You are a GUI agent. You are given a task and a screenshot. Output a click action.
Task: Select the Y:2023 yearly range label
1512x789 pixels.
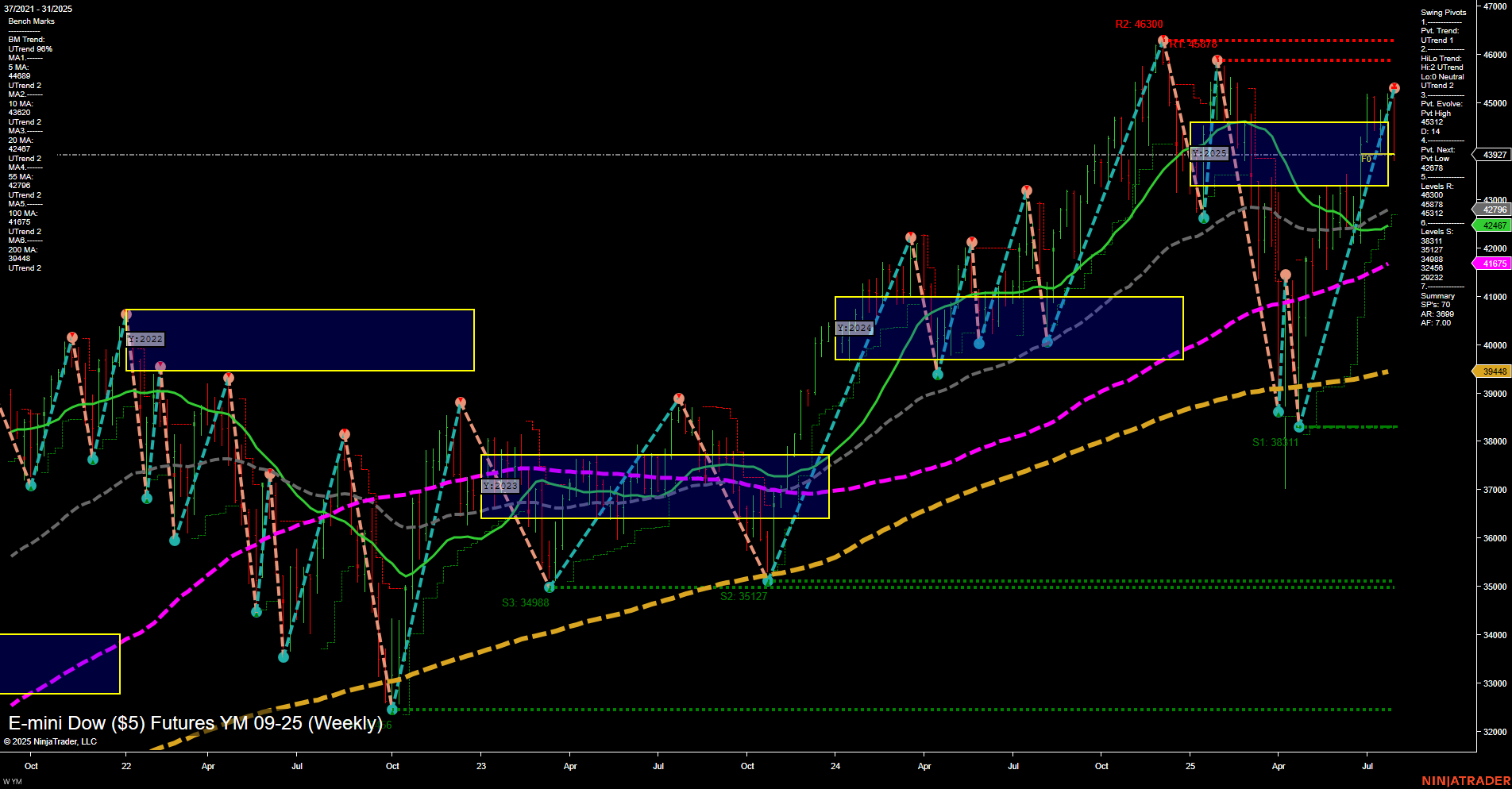click(x=500, y=486)
